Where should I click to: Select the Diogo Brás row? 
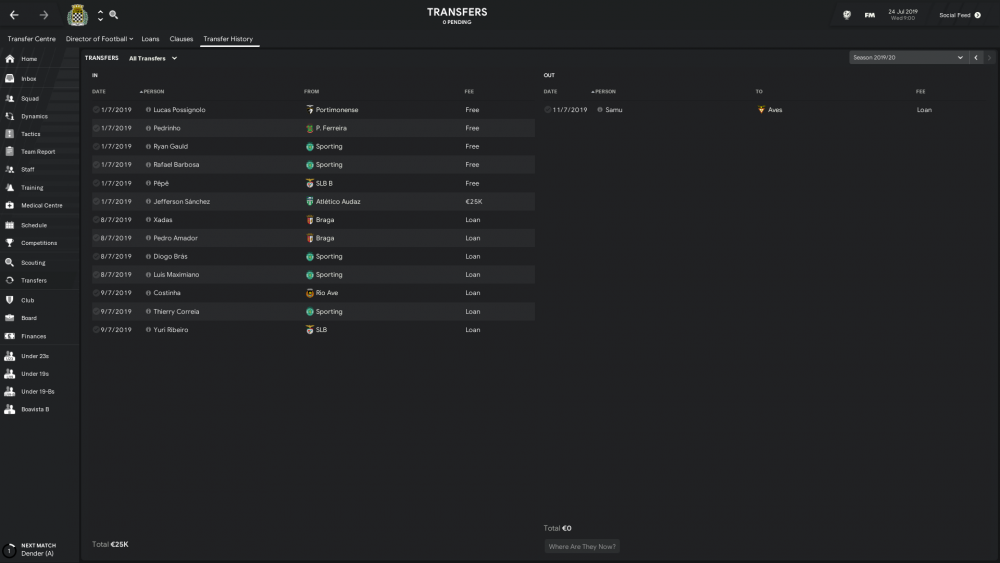(x=313, y=256)
